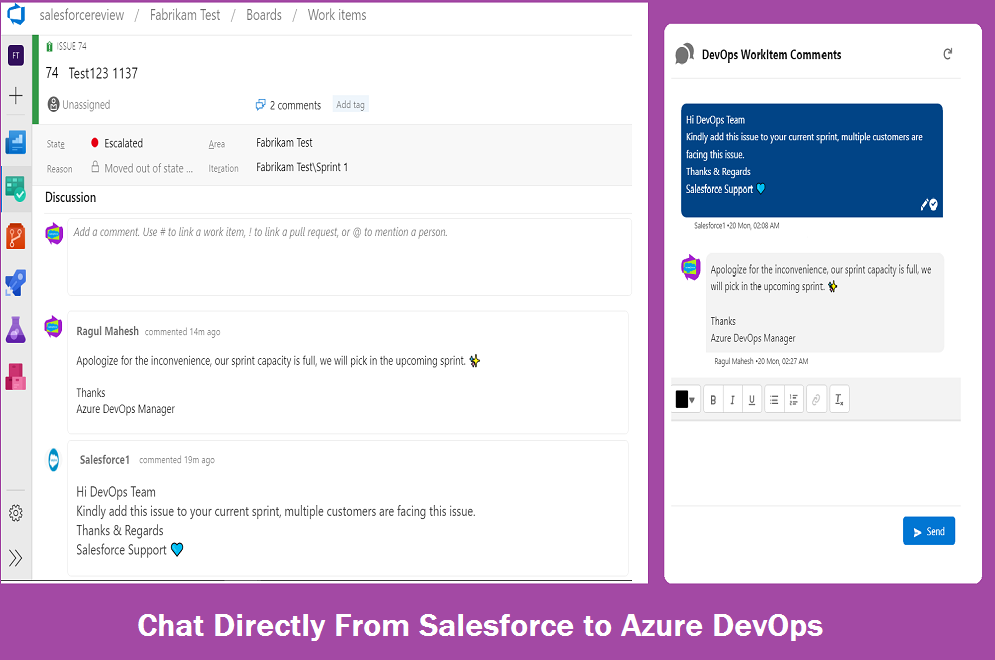Select the Repos branch icon in the sidebar
The height and width of the screenshot is (660, 995).
tap(15, 234)
